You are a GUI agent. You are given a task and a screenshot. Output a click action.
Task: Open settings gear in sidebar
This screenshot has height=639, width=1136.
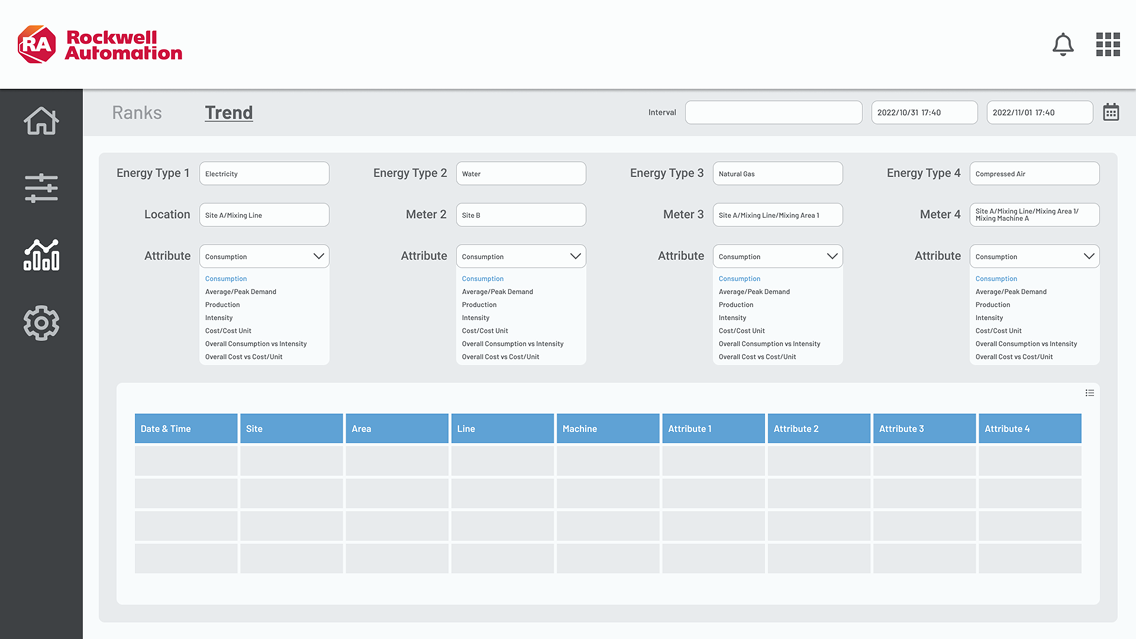[41, 322]
